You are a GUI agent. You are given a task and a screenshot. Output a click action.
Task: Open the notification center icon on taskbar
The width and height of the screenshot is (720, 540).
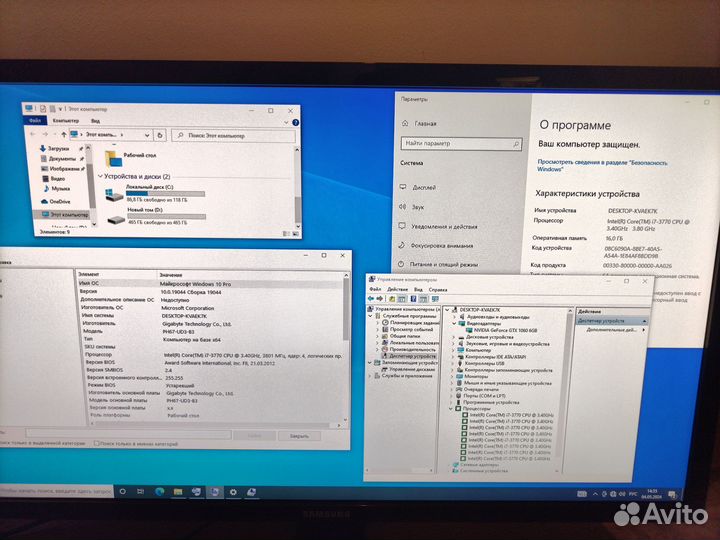[672, 495]
